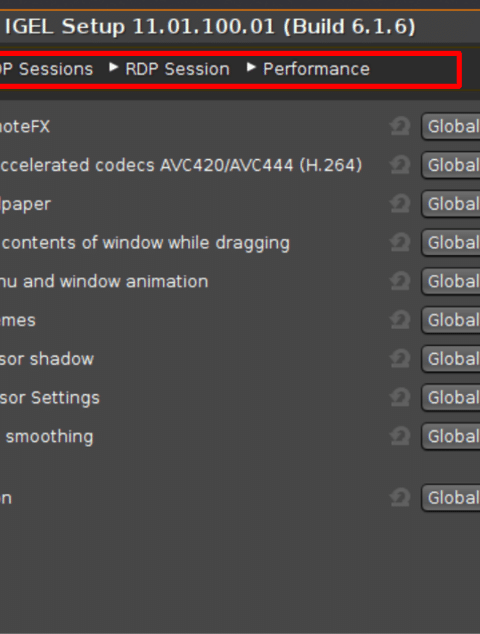Click the reset icon for the smoothing row
The width and height of the screenshot is (480, 634).
pos(400,436)
